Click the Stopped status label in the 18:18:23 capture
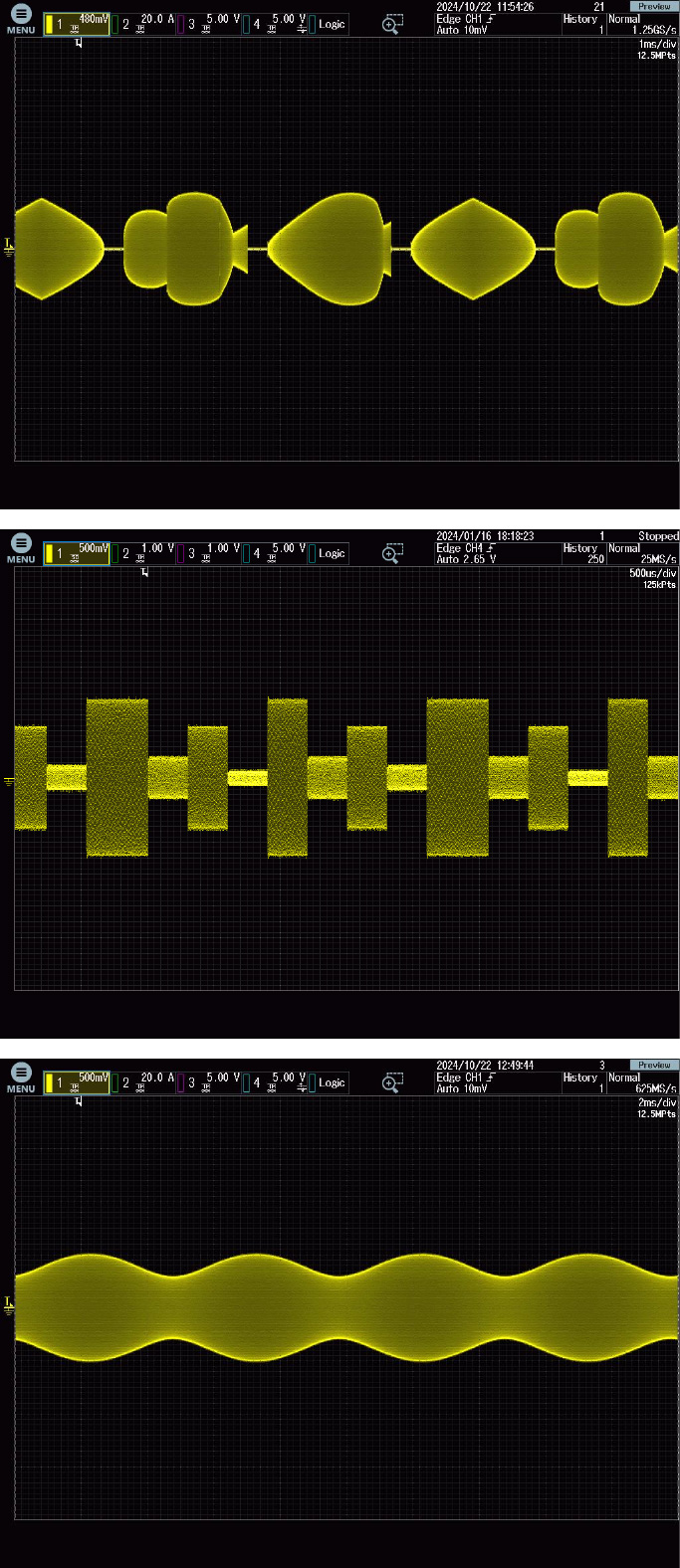The height and width of the screenshot is (1568, 680). [658, 535]
